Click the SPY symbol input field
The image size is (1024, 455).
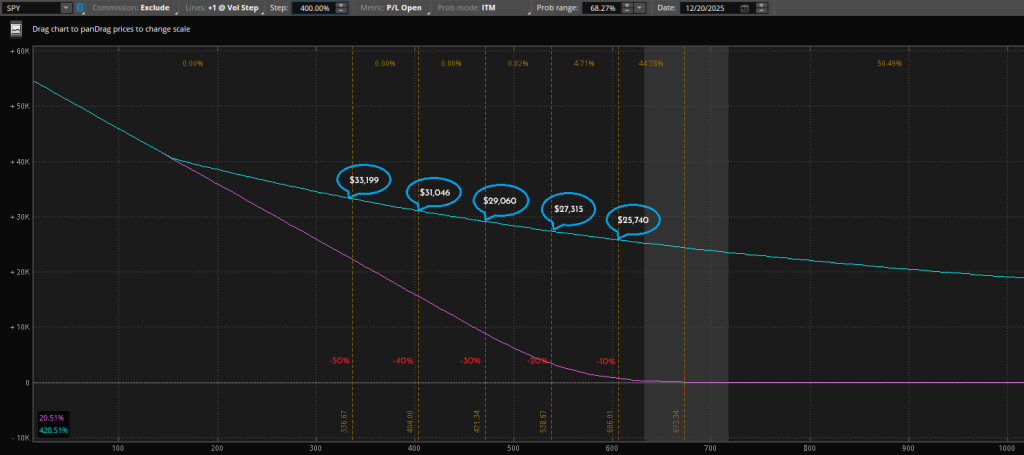click(31, 8)
